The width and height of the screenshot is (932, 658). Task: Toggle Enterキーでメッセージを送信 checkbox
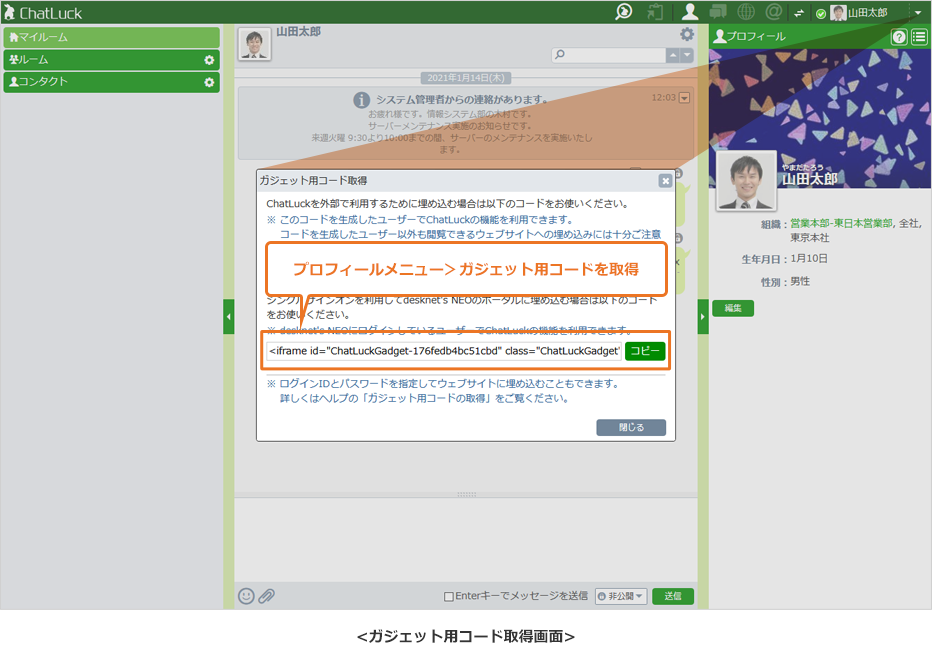click(449, 596)
